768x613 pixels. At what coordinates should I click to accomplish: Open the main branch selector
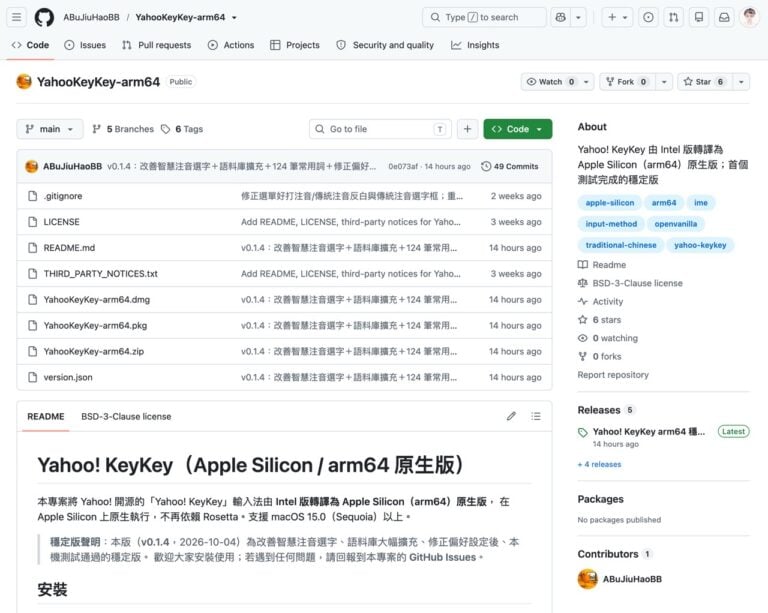(49, 129)
